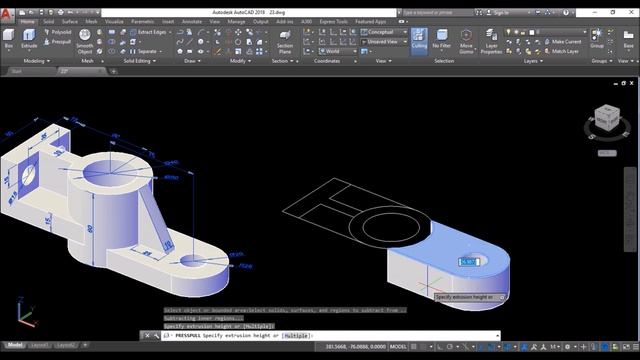Toggle the Culling selection option

419,41
